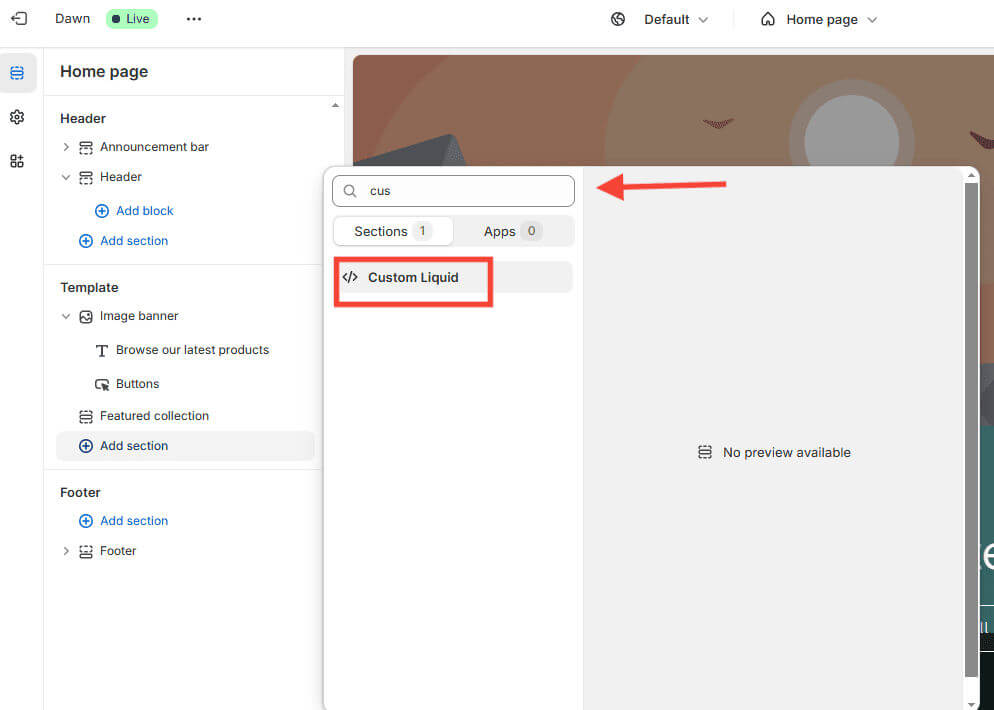Click the section picker vertical scrollbar
994x710 pixels.
(x=970, y=420)
